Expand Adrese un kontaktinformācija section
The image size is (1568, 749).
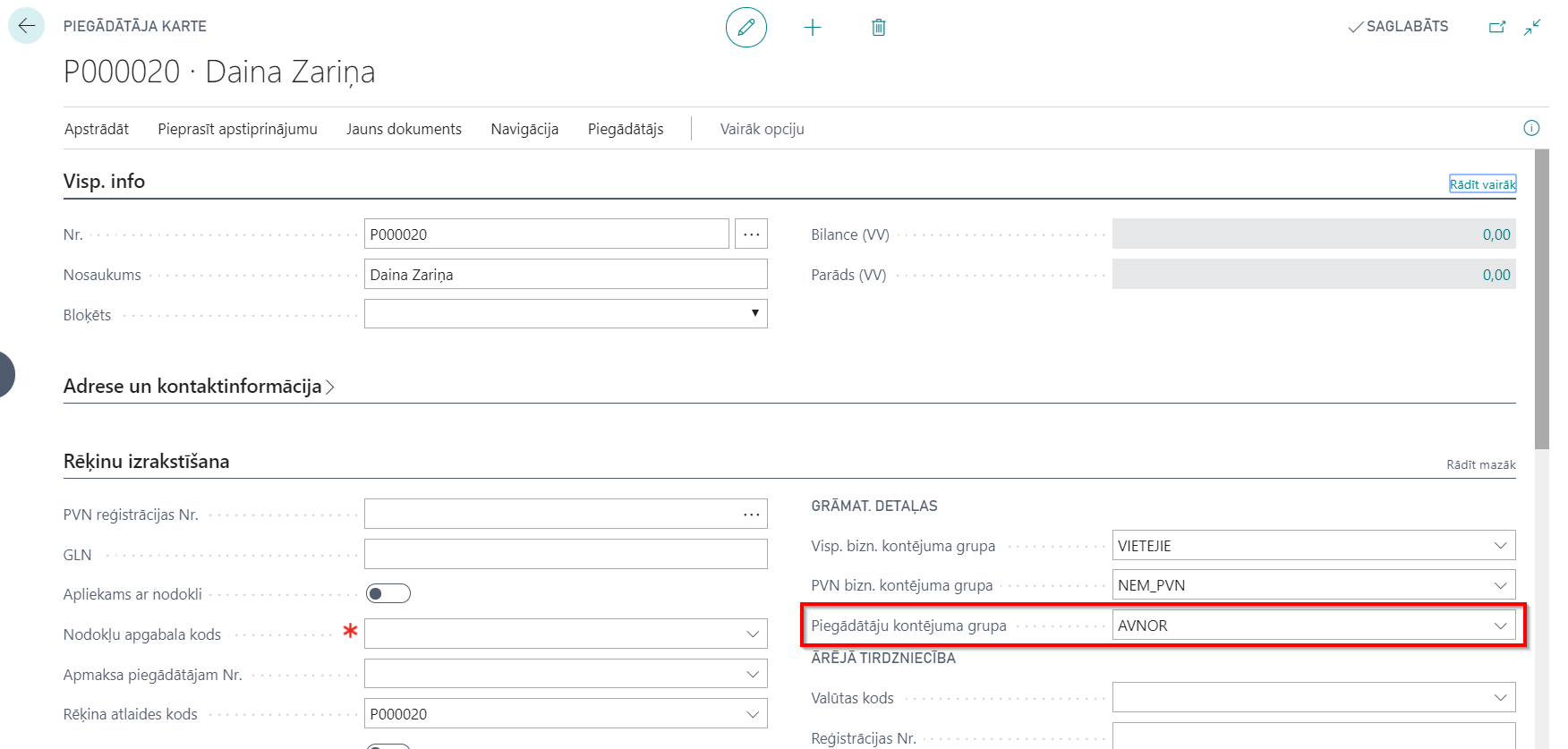[x=199, y=387]
